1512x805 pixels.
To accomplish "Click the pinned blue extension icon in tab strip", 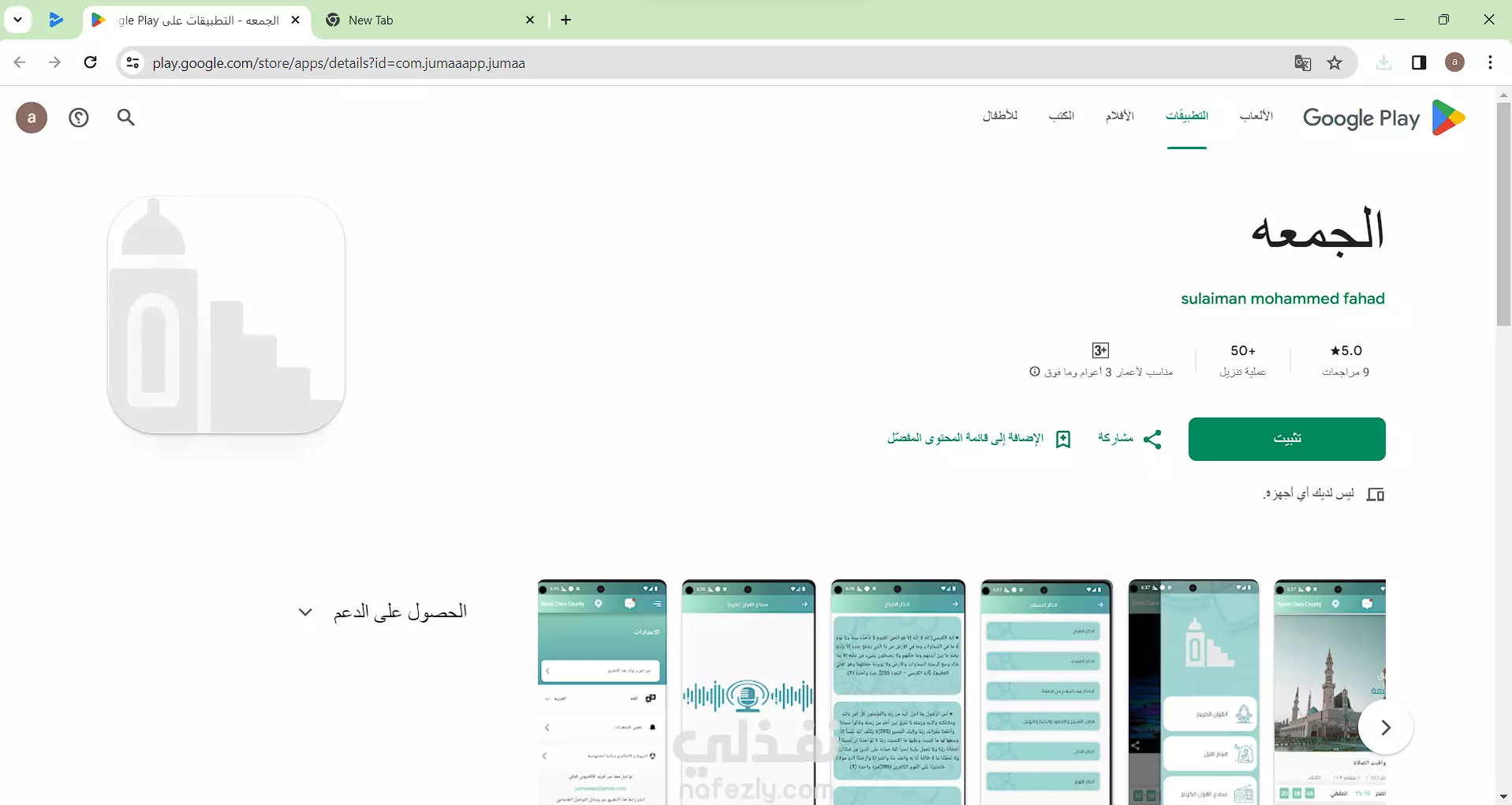I will coord(56,20).
